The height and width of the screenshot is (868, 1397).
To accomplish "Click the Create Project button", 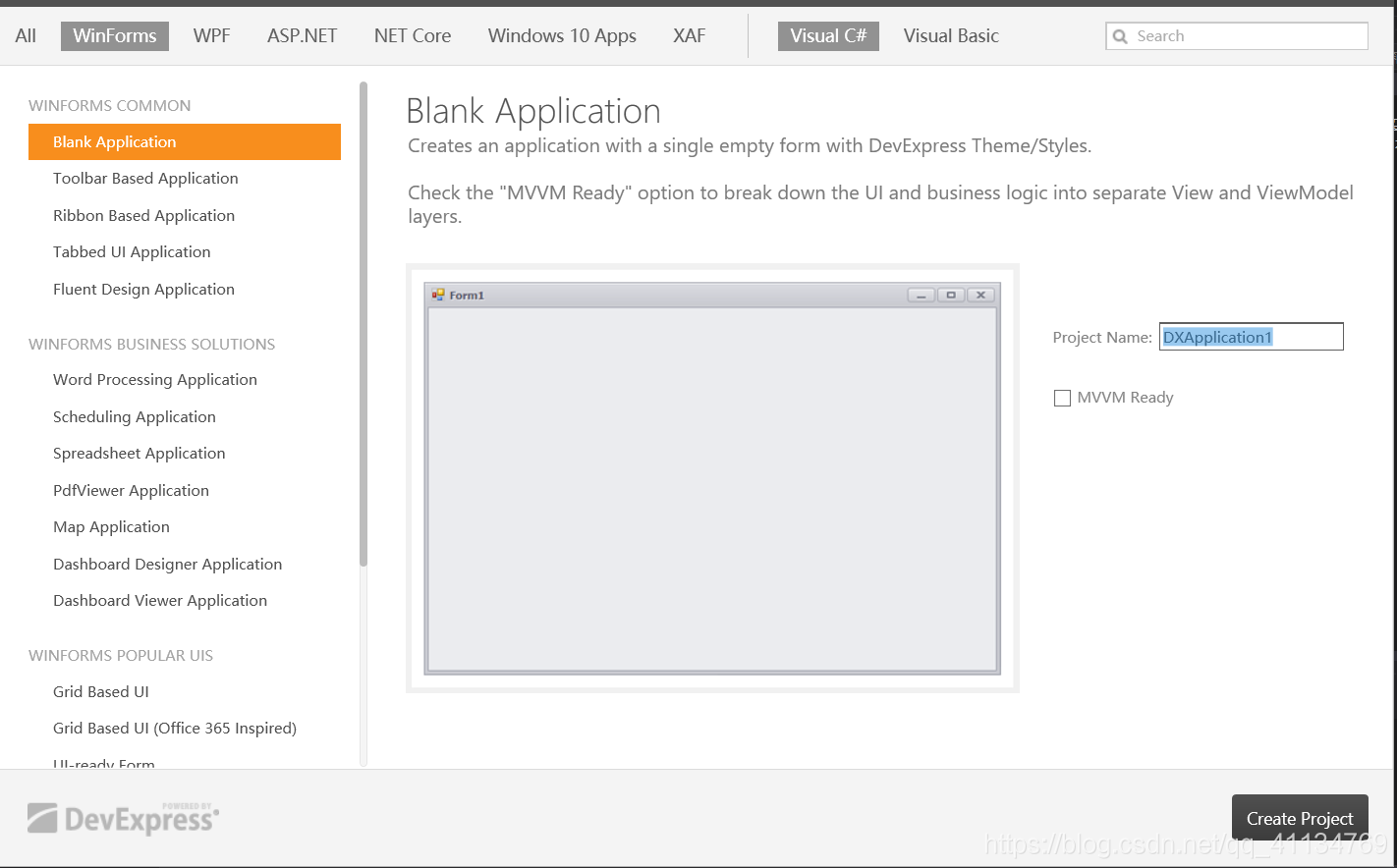I will tap(1300, 818).
